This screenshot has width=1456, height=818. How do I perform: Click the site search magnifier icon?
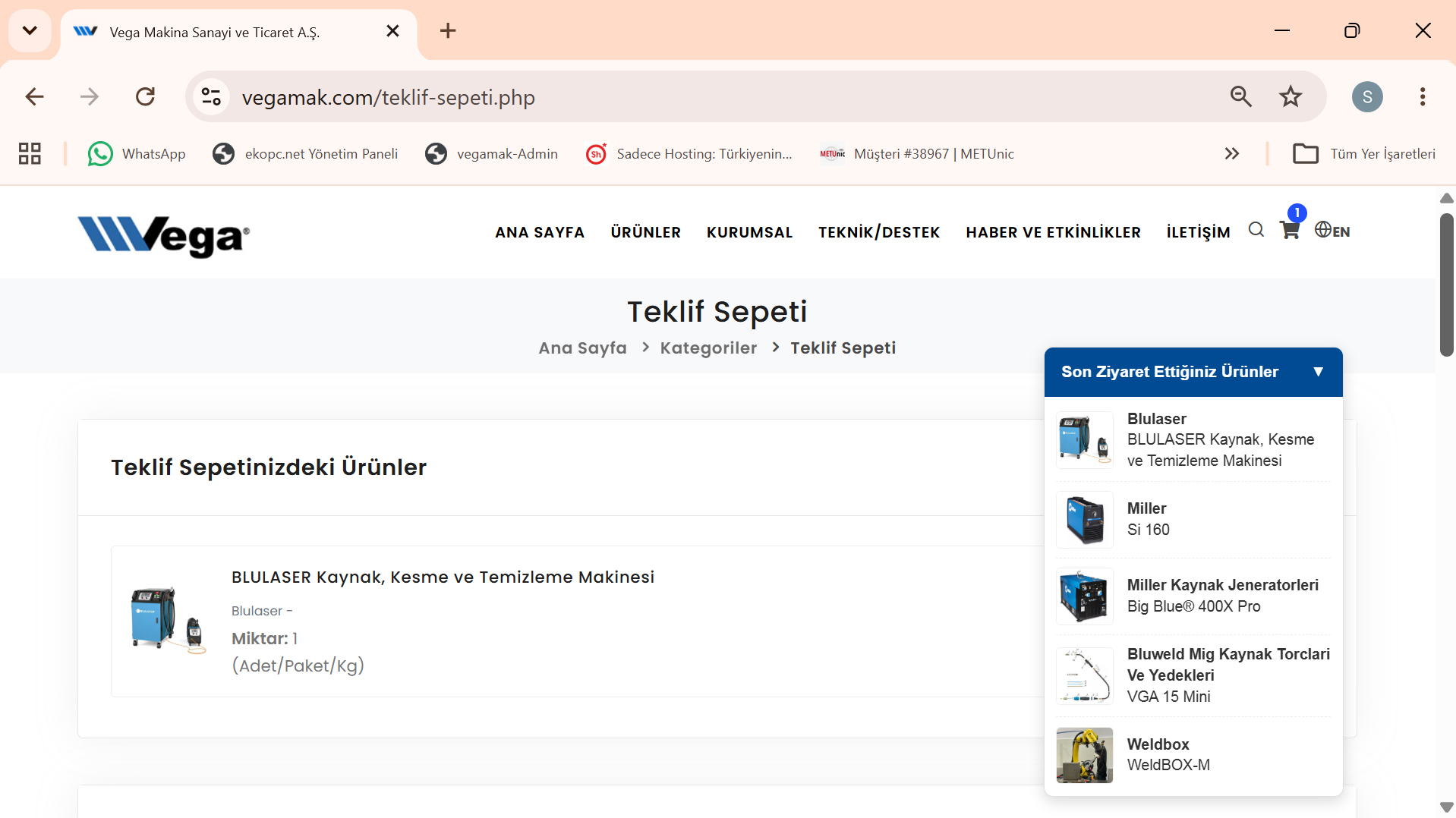pyautogui.click(x=1256, y=230)
